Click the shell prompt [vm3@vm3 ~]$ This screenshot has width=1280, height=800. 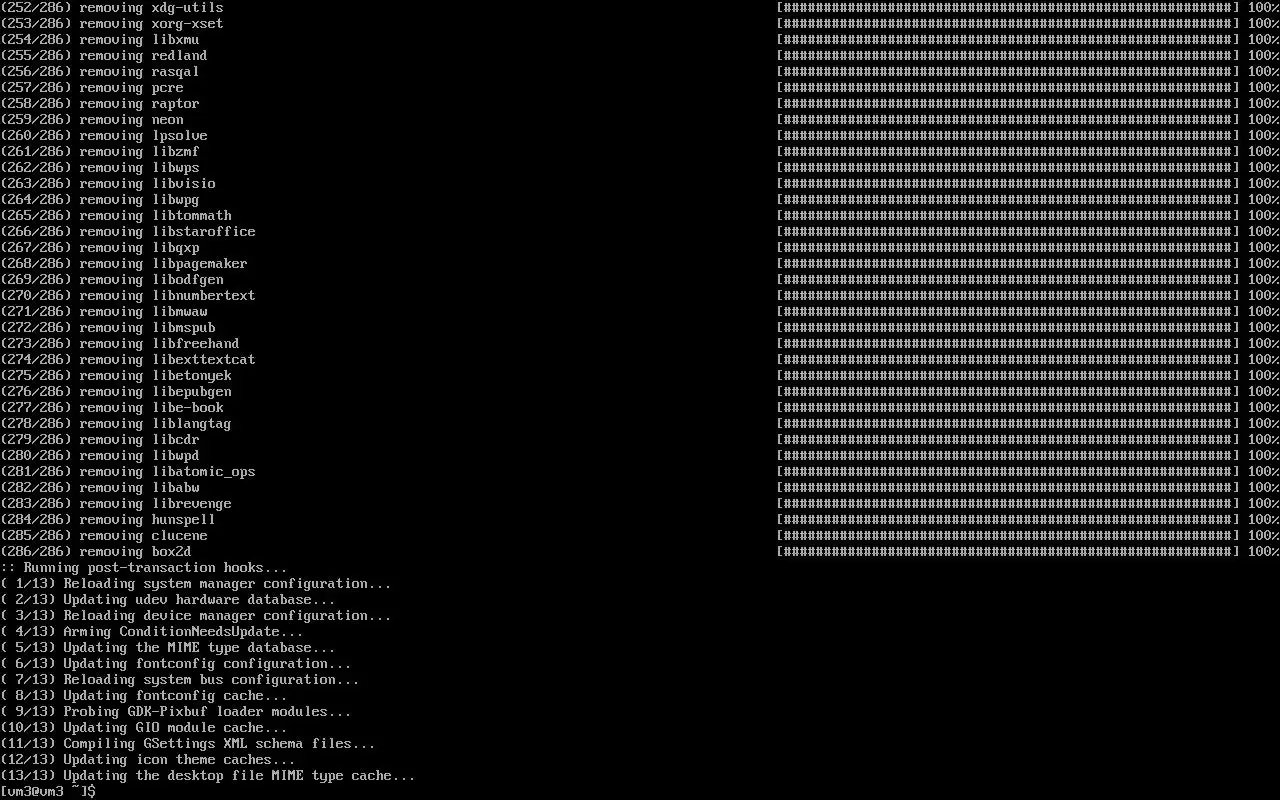click(x=48, y=791)
